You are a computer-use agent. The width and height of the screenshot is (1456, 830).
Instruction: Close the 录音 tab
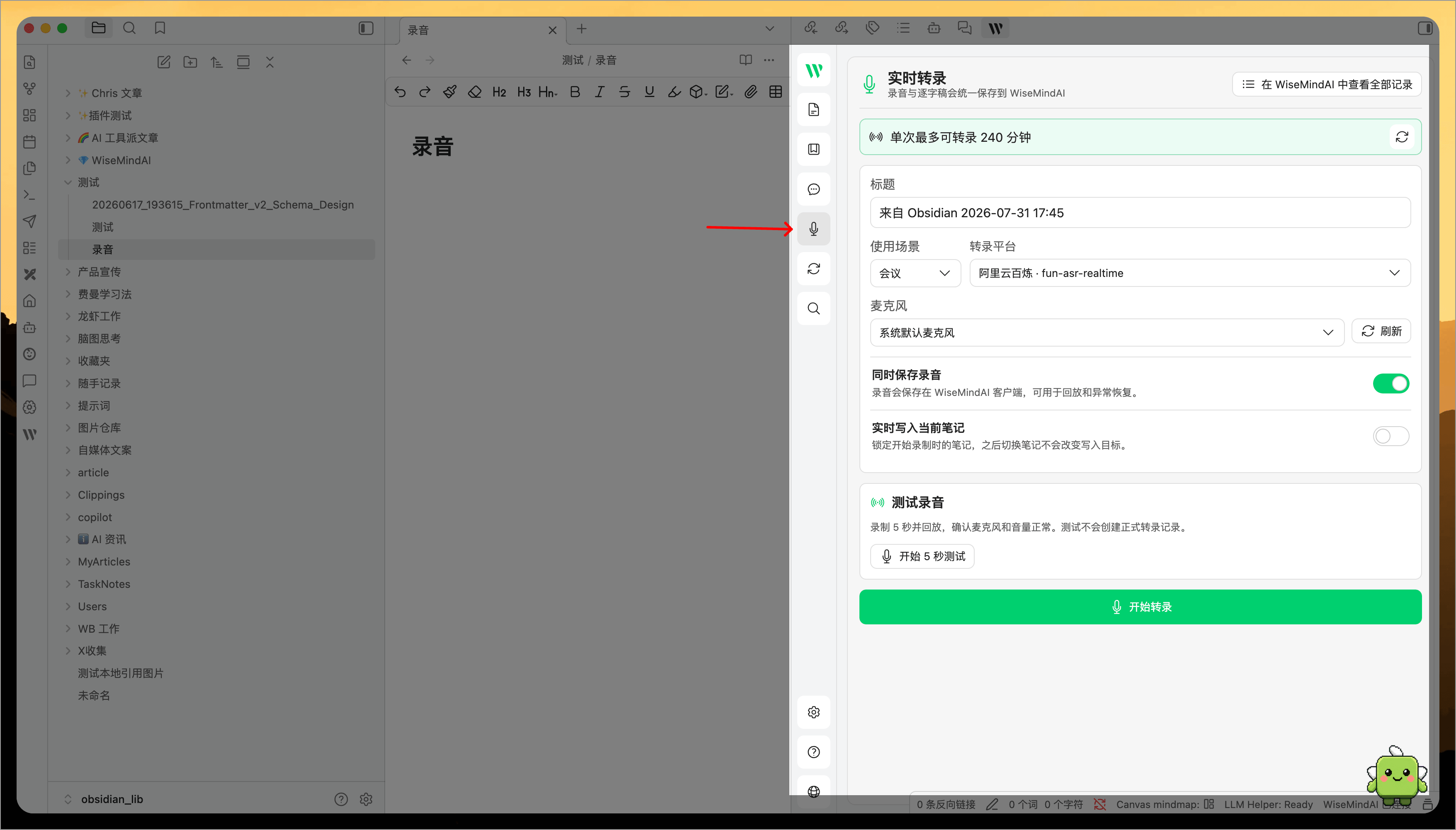click(552, 30)
